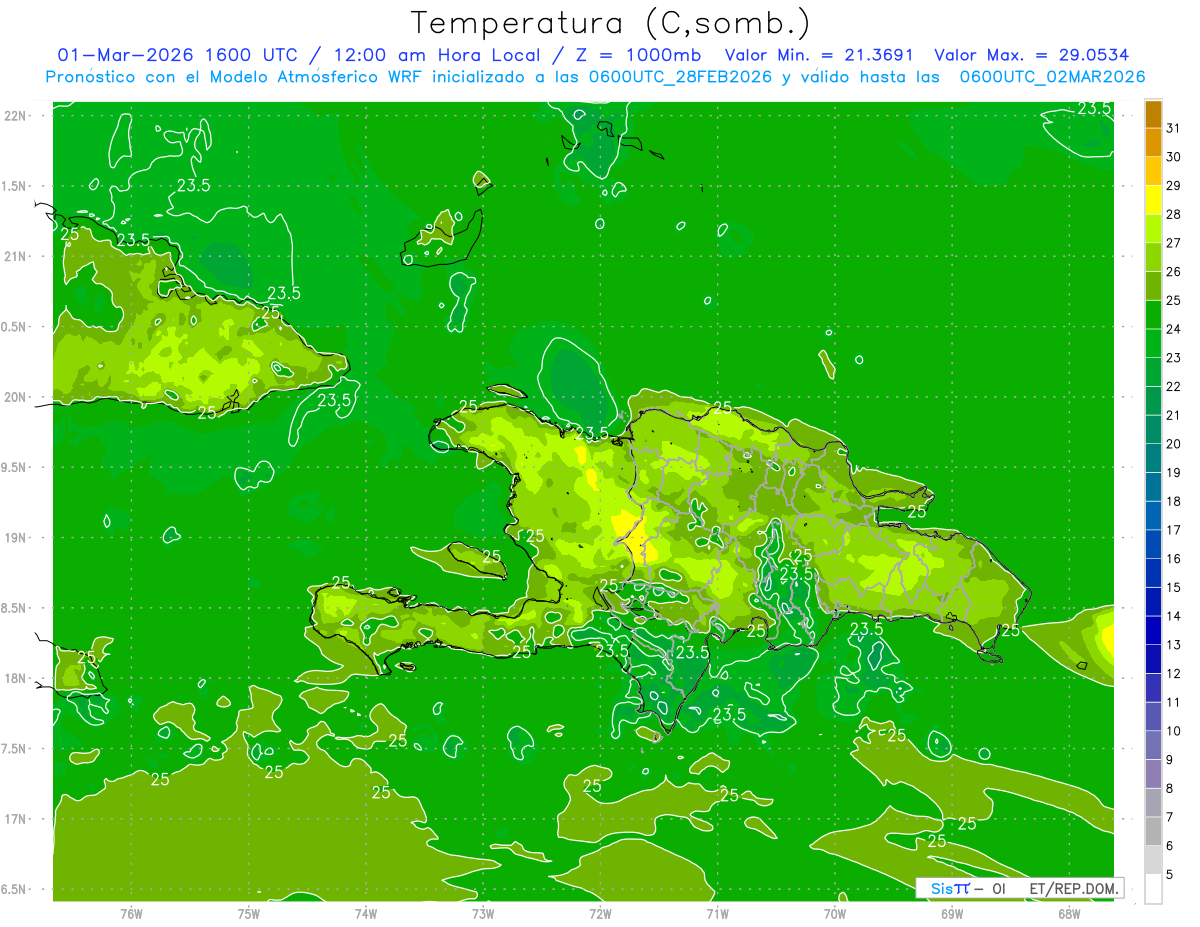Click the gray swatch between 6 and 7
The width and height of the screenshot is (1200, 927).
(1153, 832)
